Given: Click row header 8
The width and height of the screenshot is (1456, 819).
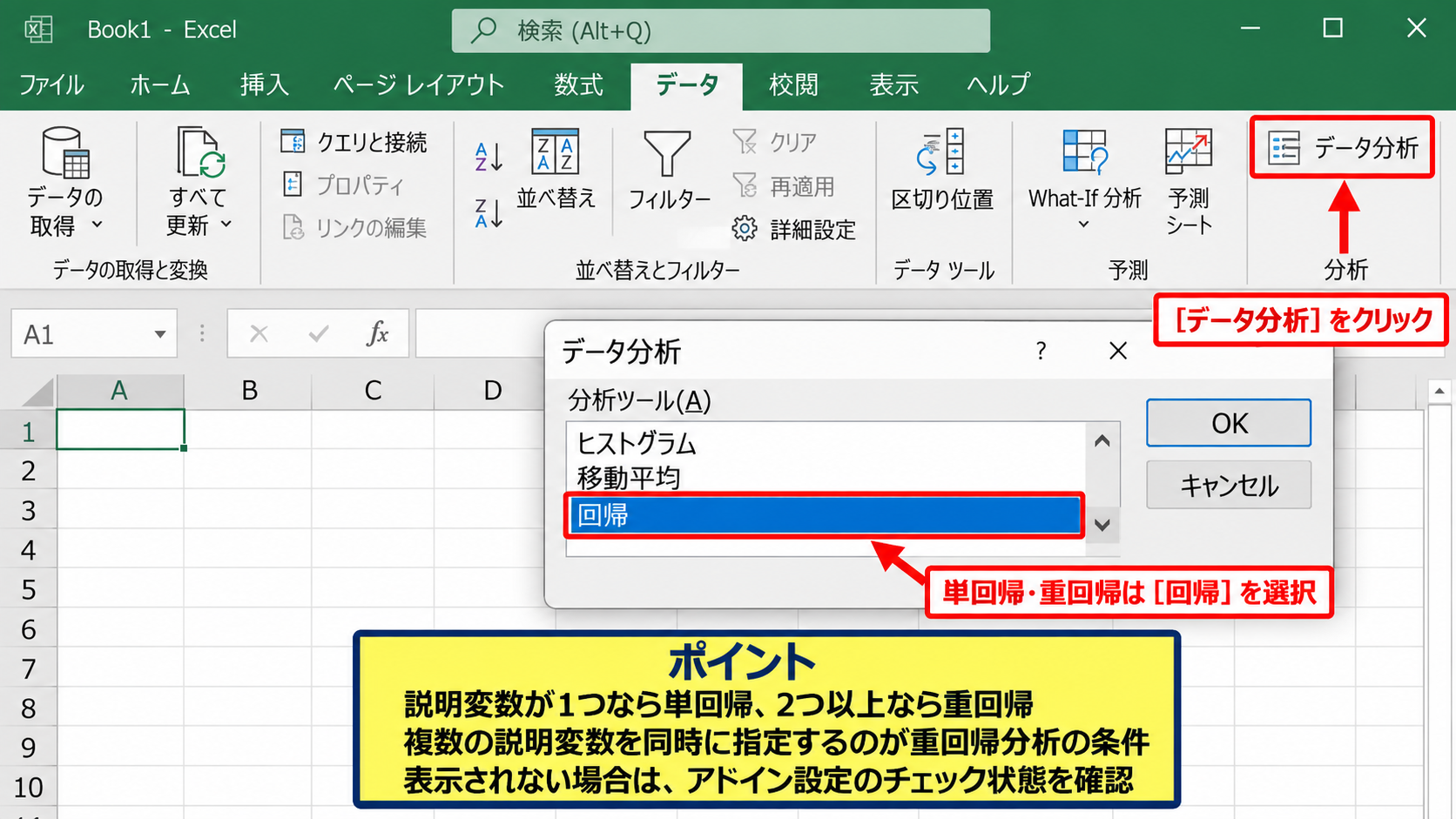Looking at the screenshot, I should 28,708.
